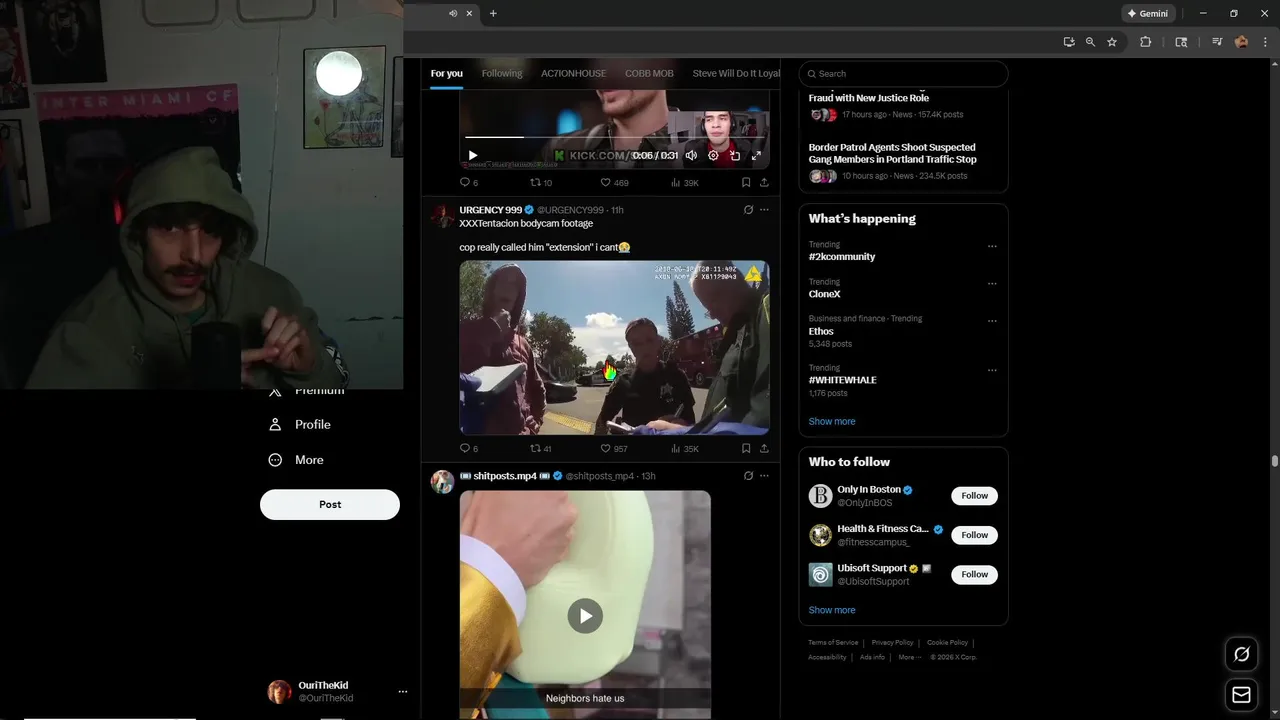Open the COBB MOB tab
The height and width of the screenshot is (720, 1280).
649,73
